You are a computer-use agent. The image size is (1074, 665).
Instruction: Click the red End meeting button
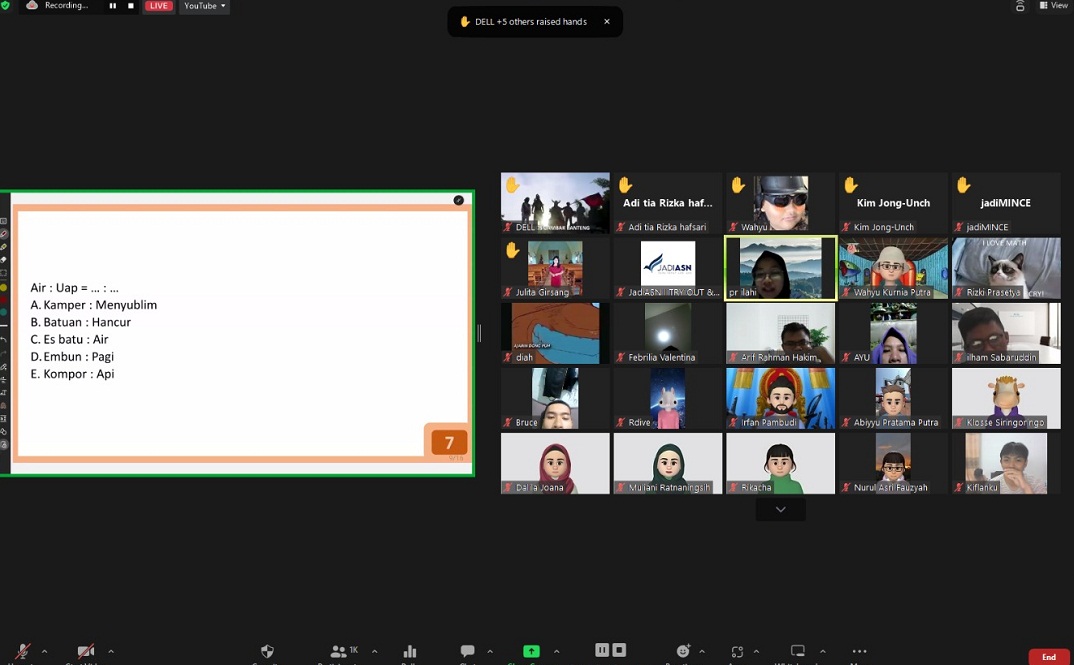click(x=1049, y=657)
